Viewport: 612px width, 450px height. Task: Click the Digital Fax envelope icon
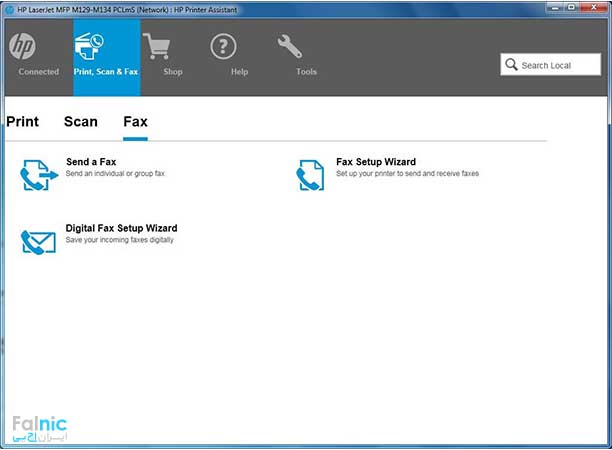pos(40,241)
